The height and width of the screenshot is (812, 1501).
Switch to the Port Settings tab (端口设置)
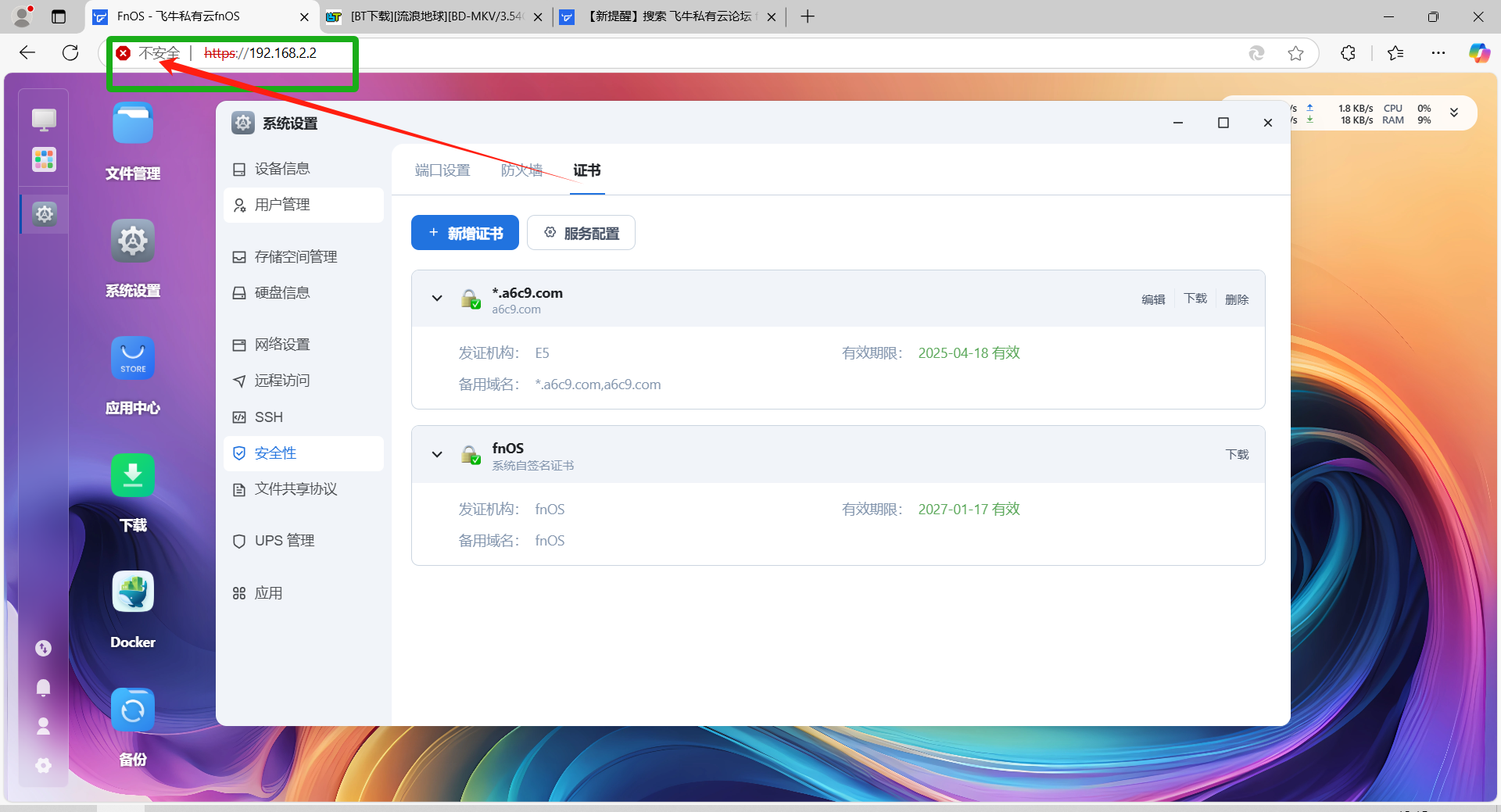[442, 170]
